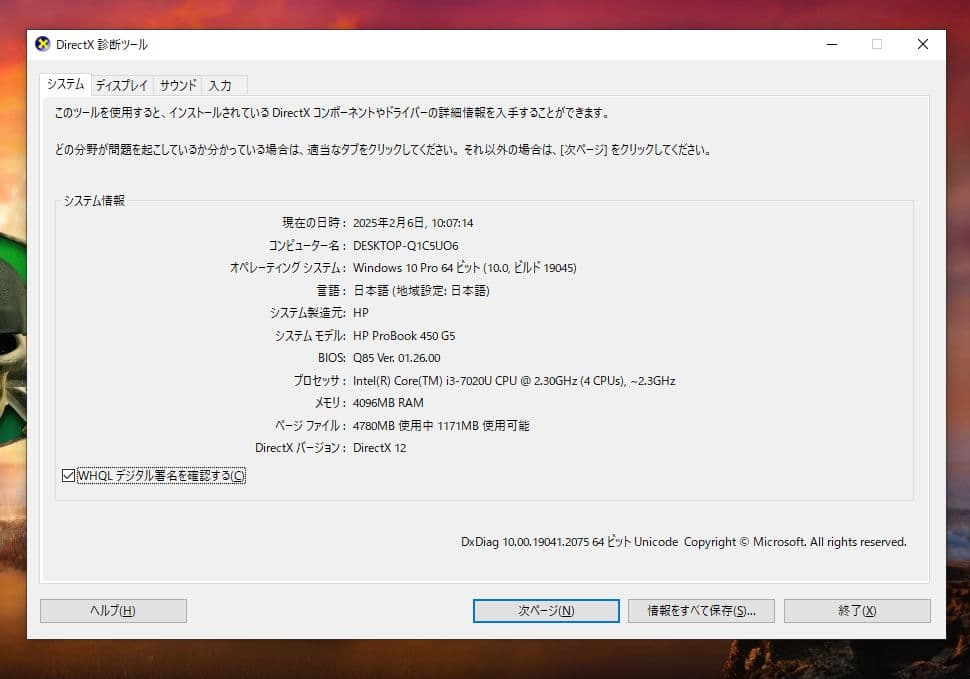Click the プロセッサ information line
This screenshot has height=679, width=970.
[x=513, y=380]
